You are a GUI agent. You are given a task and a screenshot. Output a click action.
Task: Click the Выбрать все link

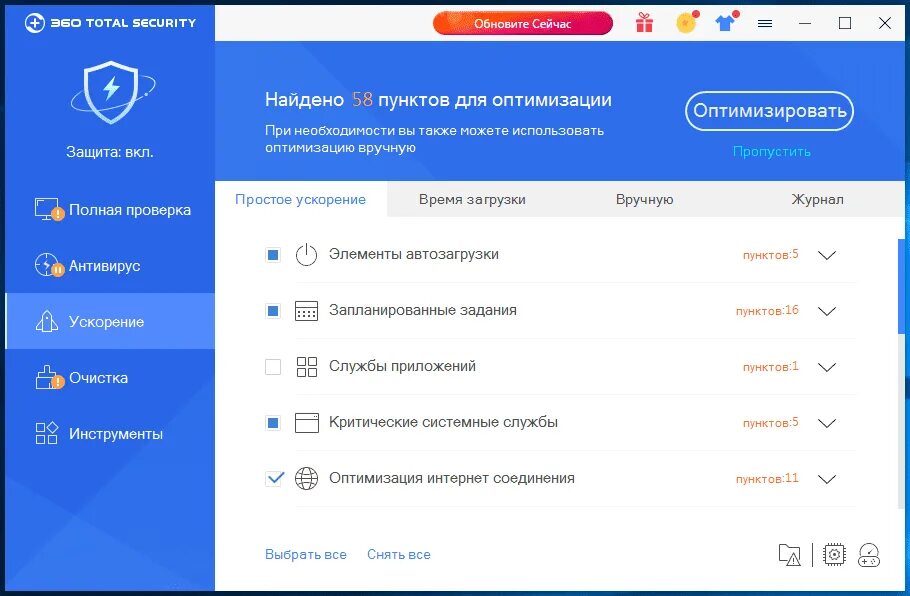click(x=306, y=554)
